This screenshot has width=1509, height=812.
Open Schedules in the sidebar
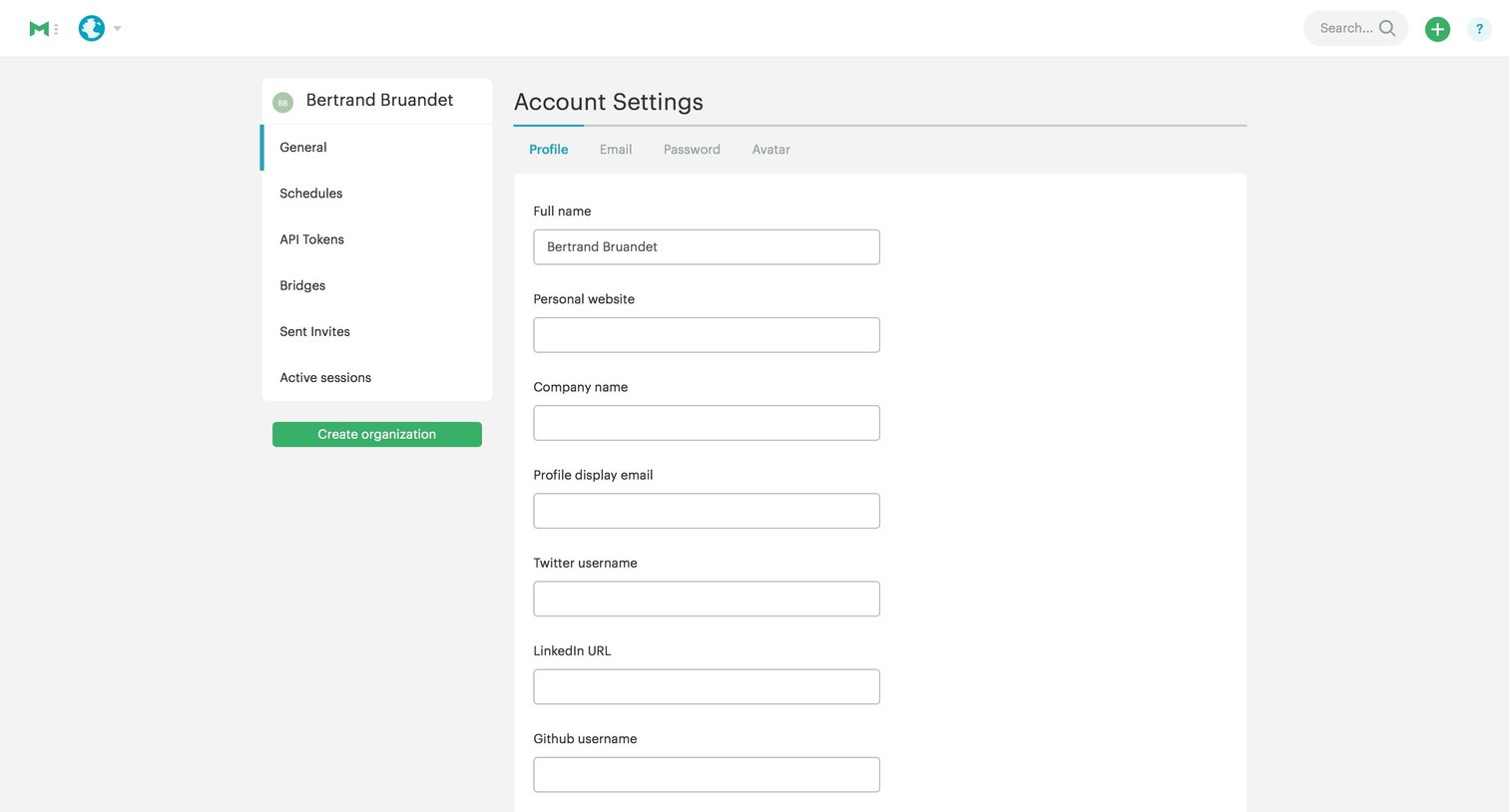click(x=377, y=194)
